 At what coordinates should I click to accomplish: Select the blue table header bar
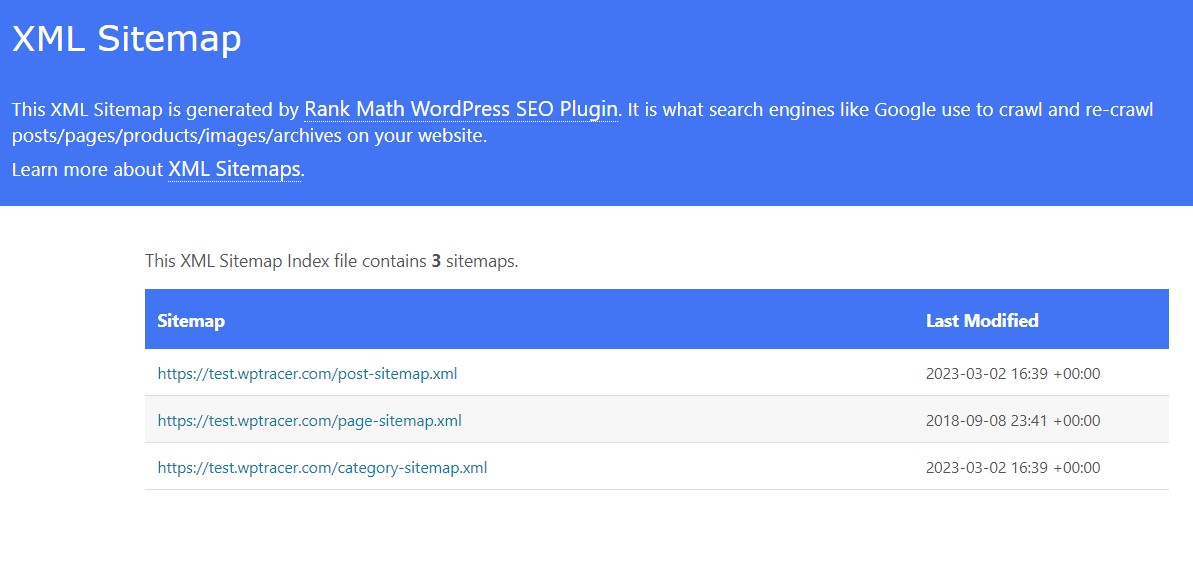tap(656, 318)
